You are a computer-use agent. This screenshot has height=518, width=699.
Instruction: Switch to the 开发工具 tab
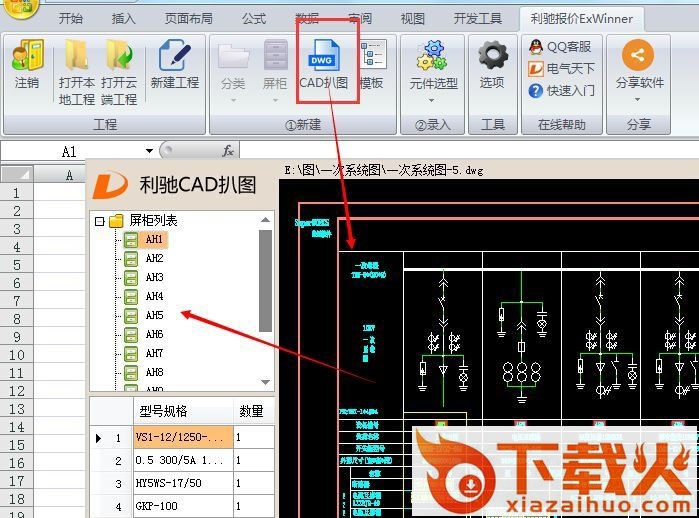point(477,18)
